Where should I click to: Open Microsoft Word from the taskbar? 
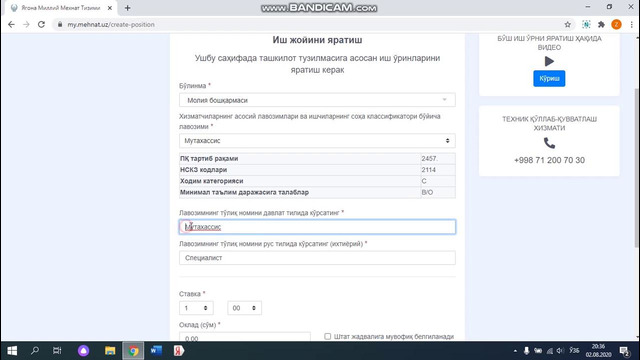[156, 351]
